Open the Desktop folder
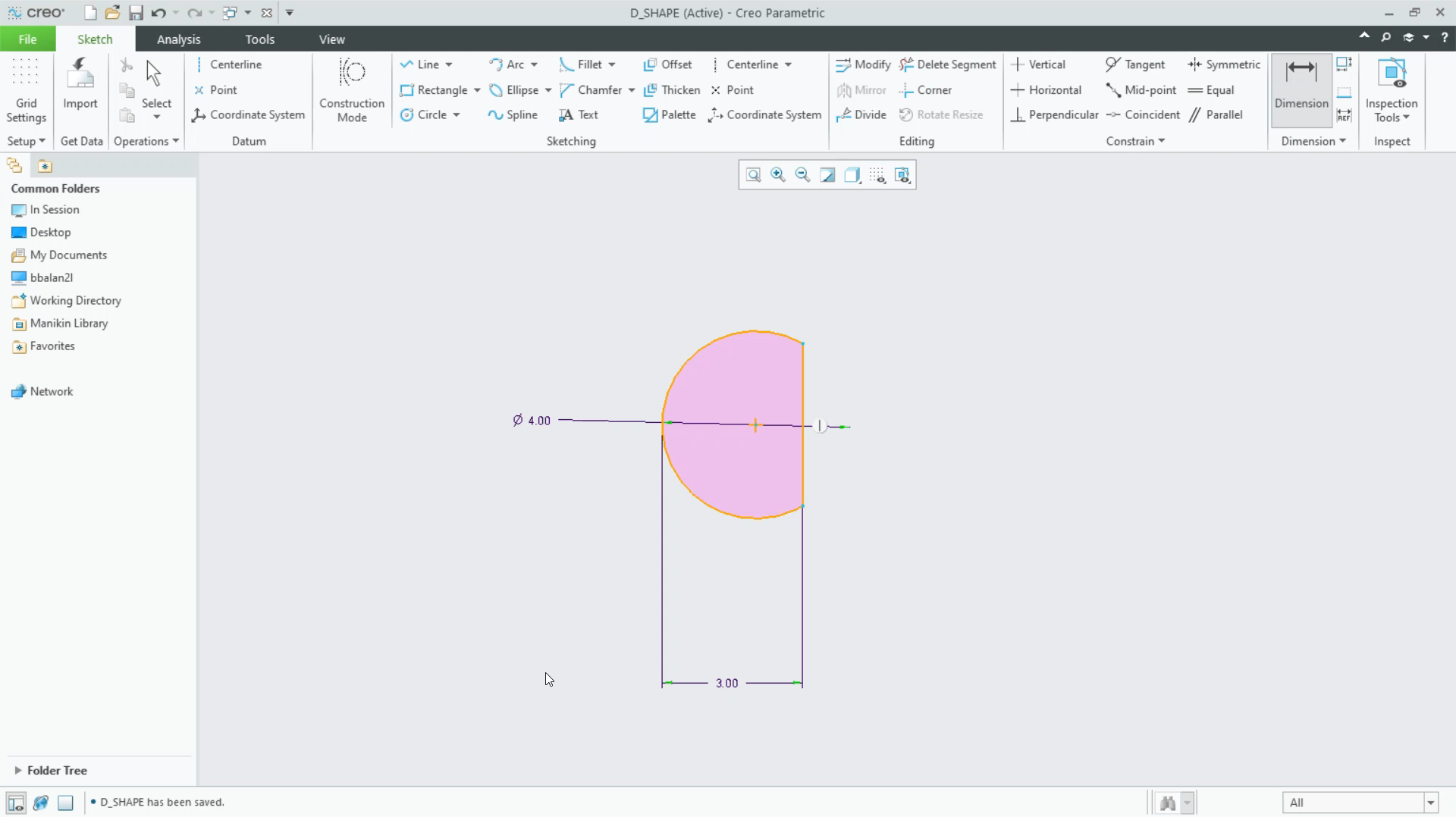The image size is (1456, 817). (42, 232)
